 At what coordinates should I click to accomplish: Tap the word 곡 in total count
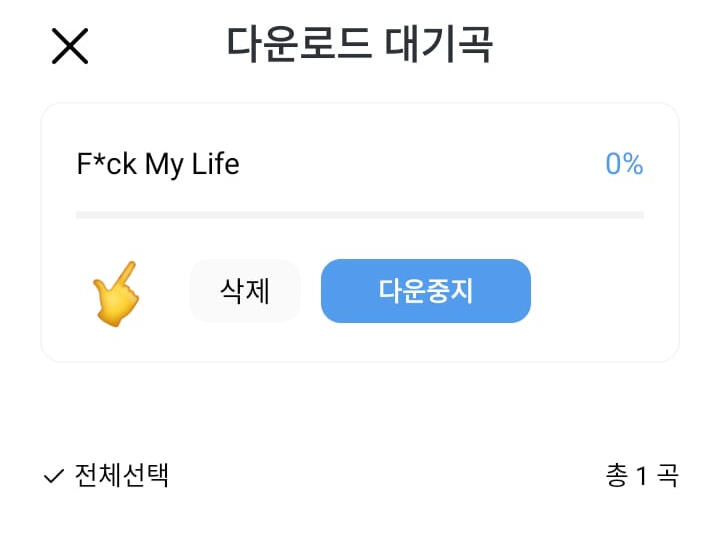coord(667,476)
